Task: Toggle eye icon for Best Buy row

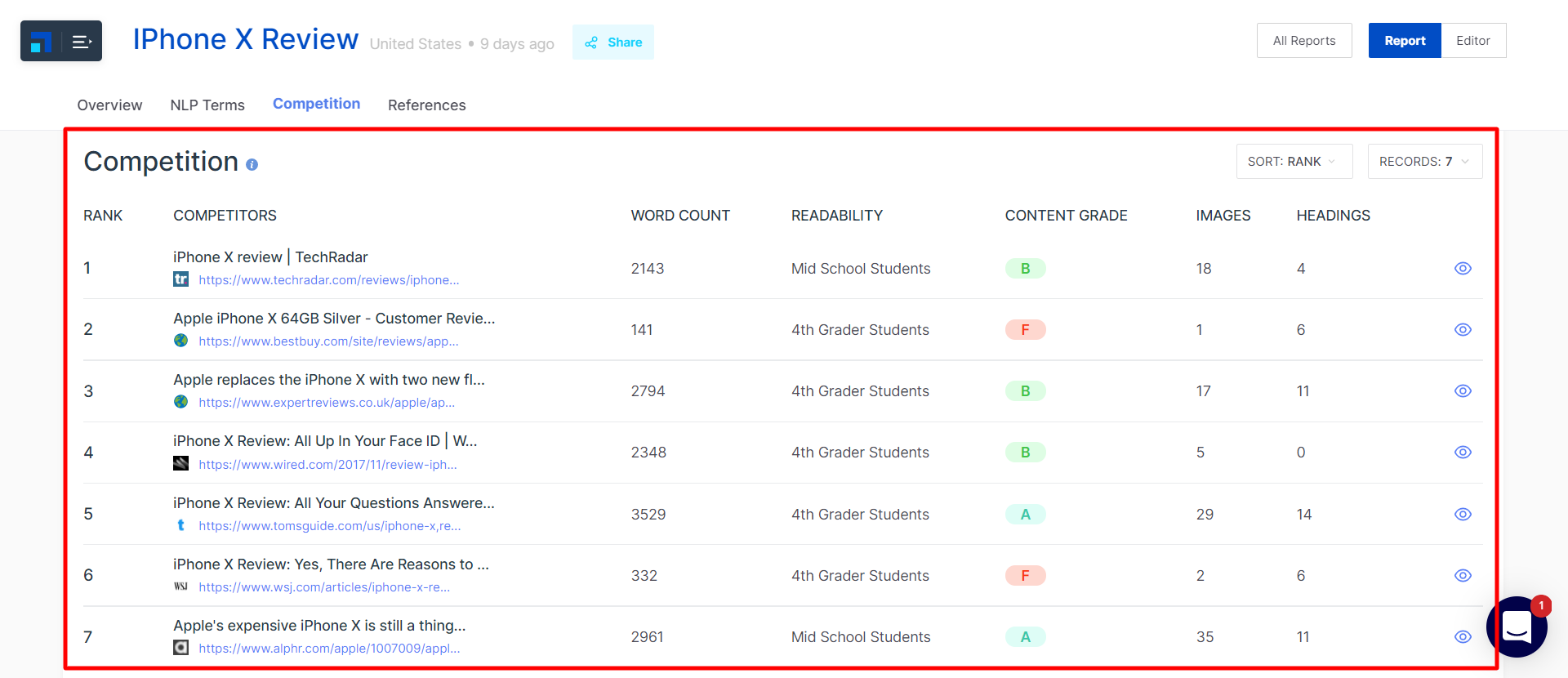Action: [x=1463, y=330]
